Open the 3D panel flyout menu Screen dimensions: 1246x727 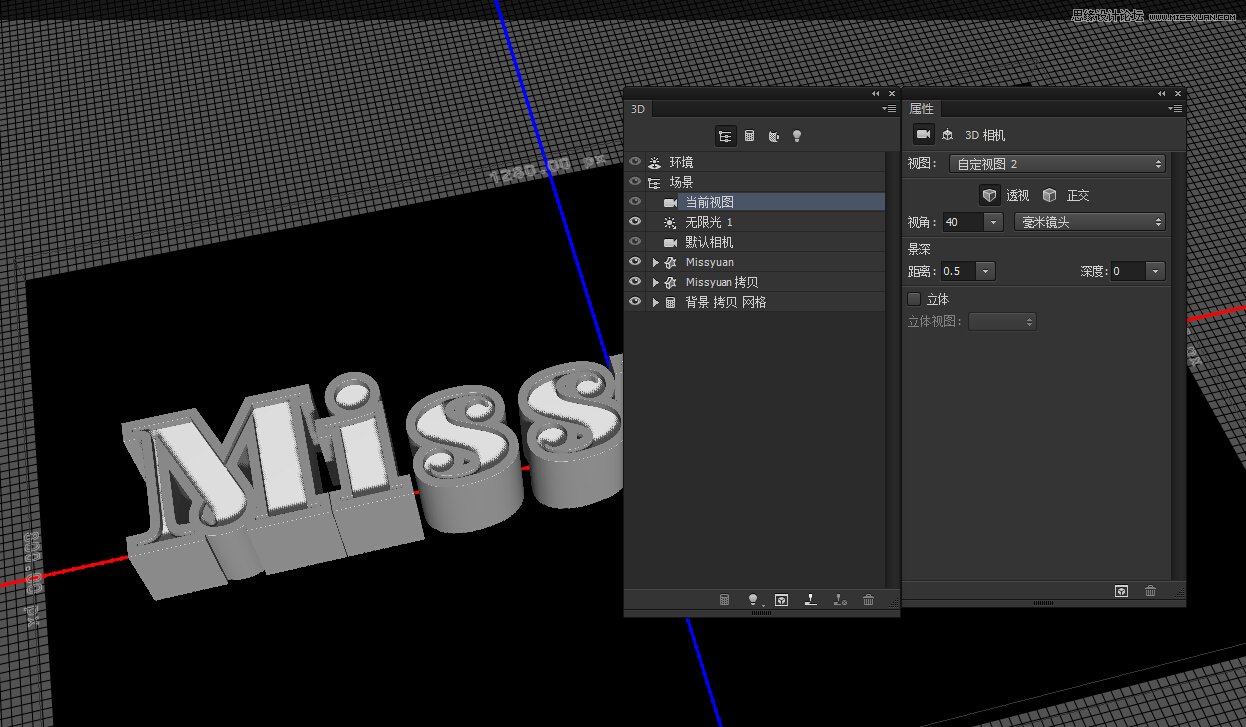coord(888,108)
